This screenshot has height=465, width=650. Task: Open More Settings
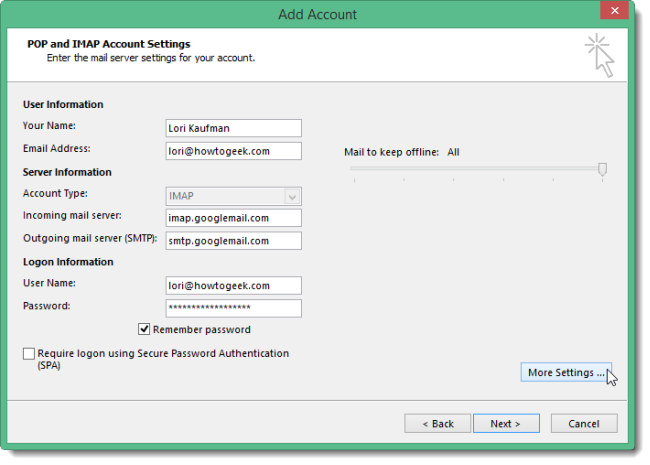point(566,373)
